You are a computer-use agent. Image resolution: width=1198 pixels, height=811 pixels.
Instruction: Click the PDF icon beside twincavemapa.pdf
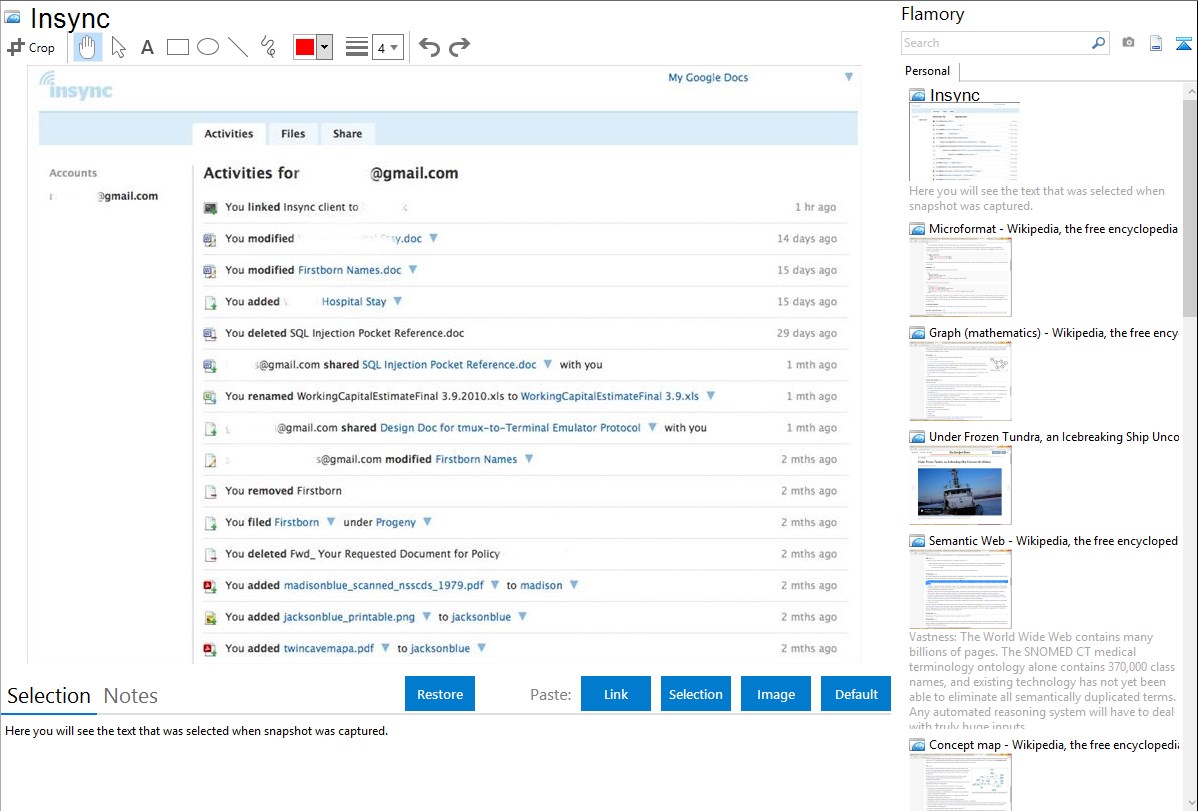coord(210,649)
